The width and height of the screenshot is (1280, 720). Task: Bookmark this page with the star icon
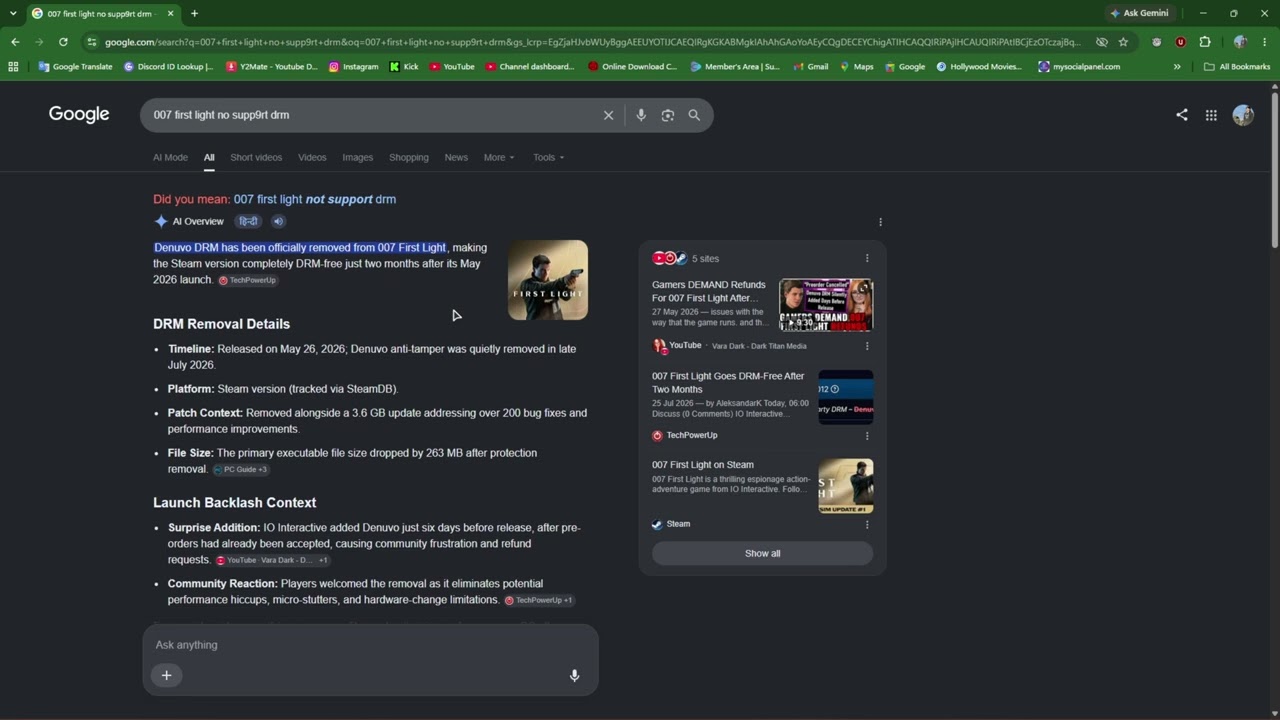coord(1123,42)
